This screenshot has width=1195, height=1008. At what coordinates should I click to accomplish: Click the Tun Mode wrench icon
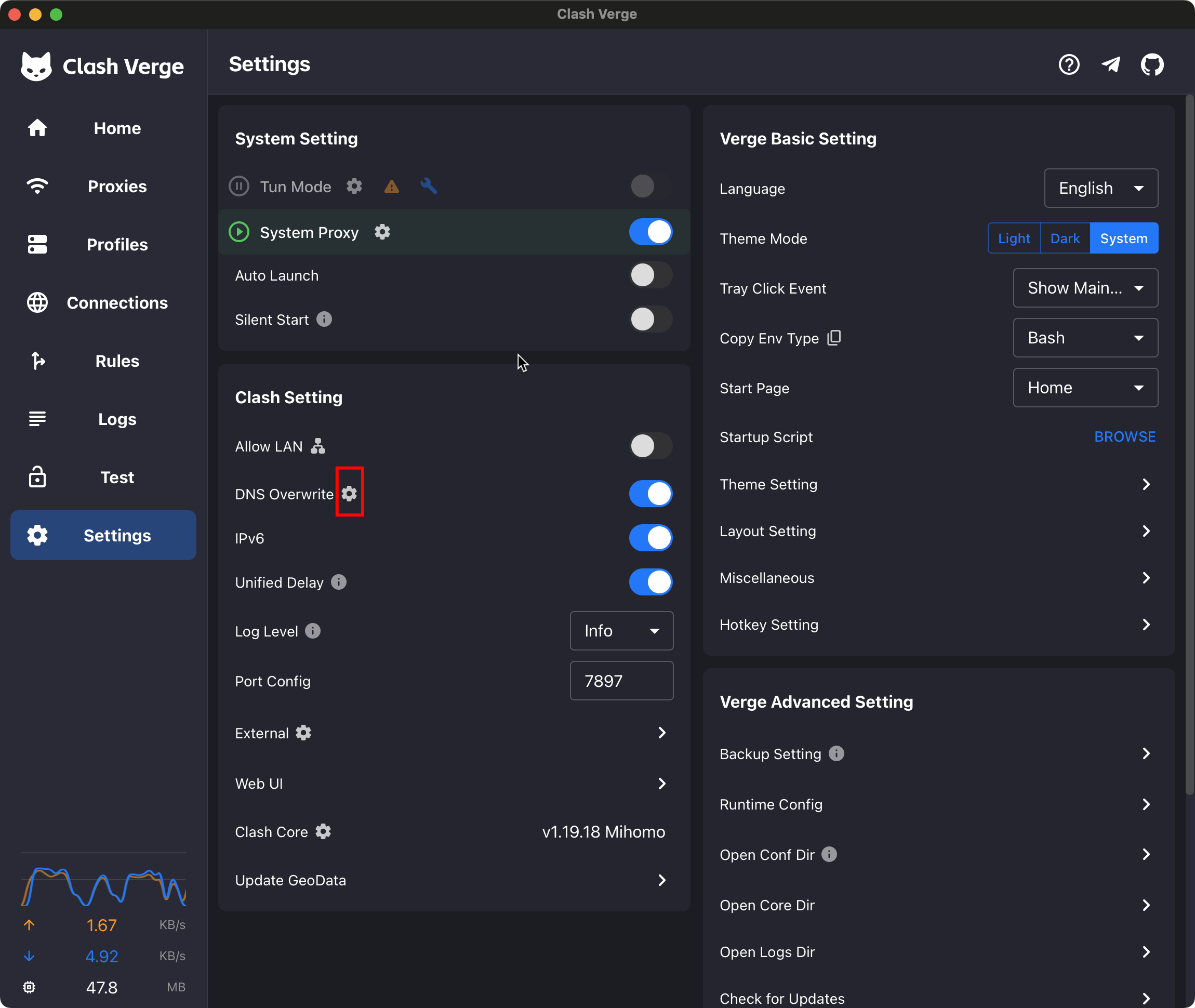click(x=429, y=185)
